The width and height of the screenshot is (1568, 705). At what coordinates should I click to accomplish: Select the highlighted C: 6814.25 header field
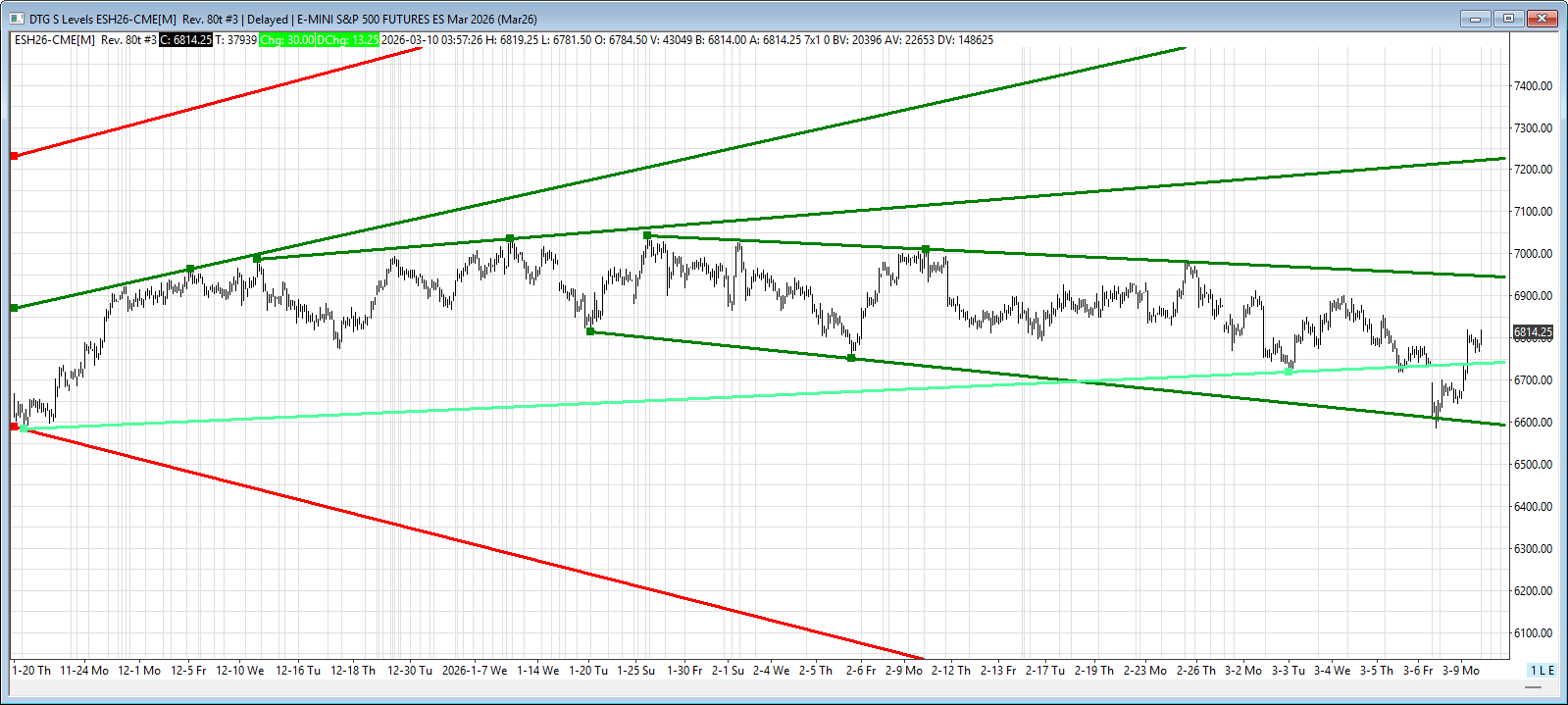coord(186,40)
